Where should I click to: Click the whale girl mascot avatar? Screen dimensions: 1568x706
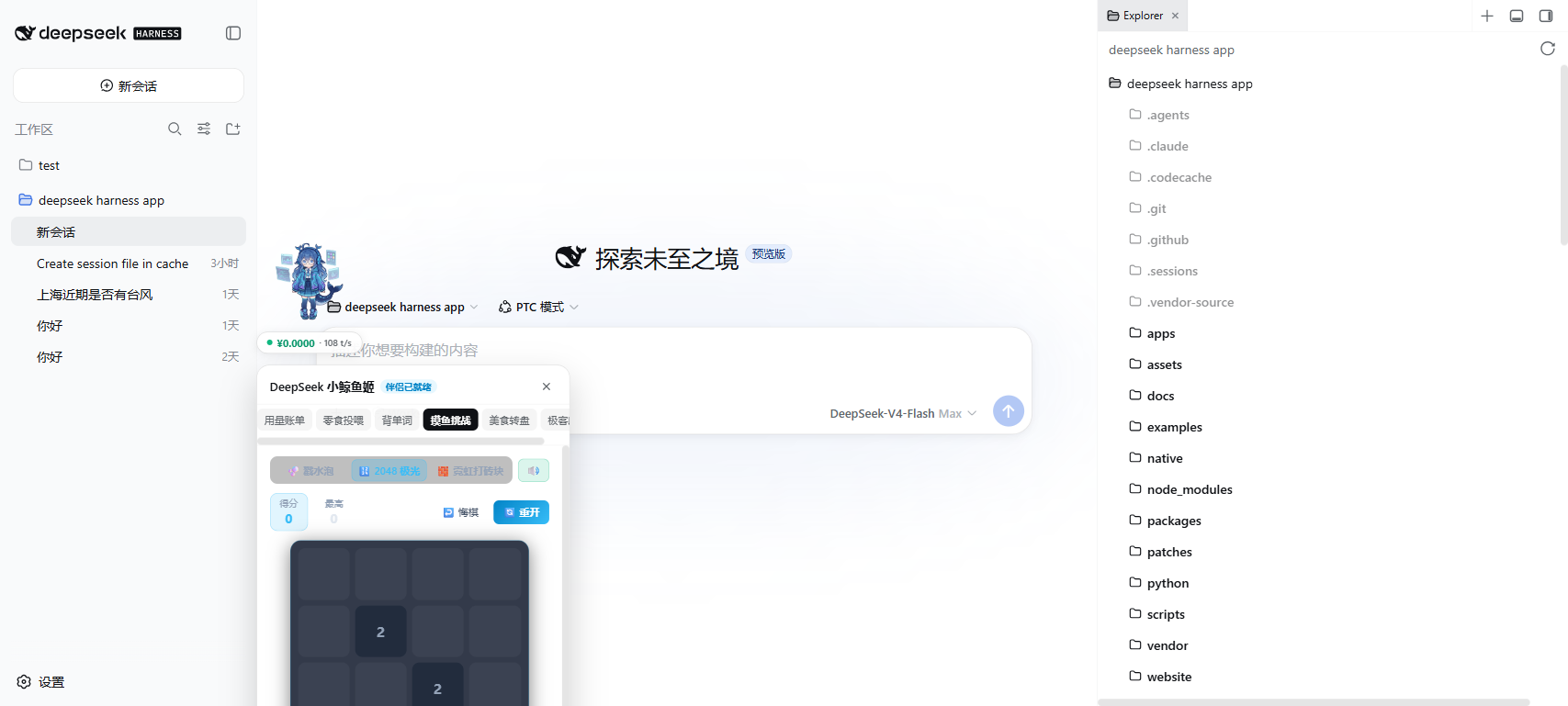309,281
